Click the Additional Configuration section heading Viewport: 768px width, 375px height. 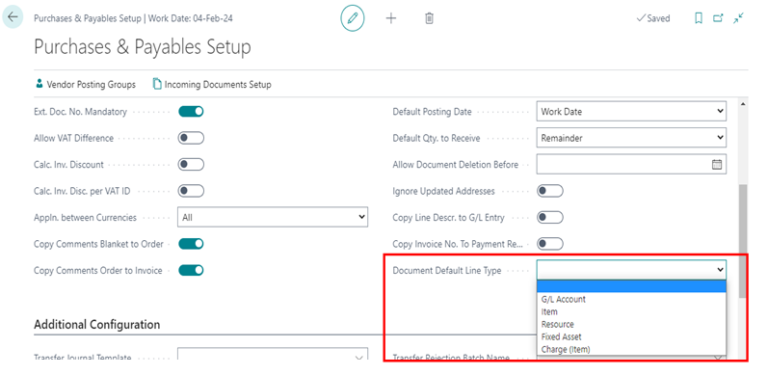click(x=97, y=325)
